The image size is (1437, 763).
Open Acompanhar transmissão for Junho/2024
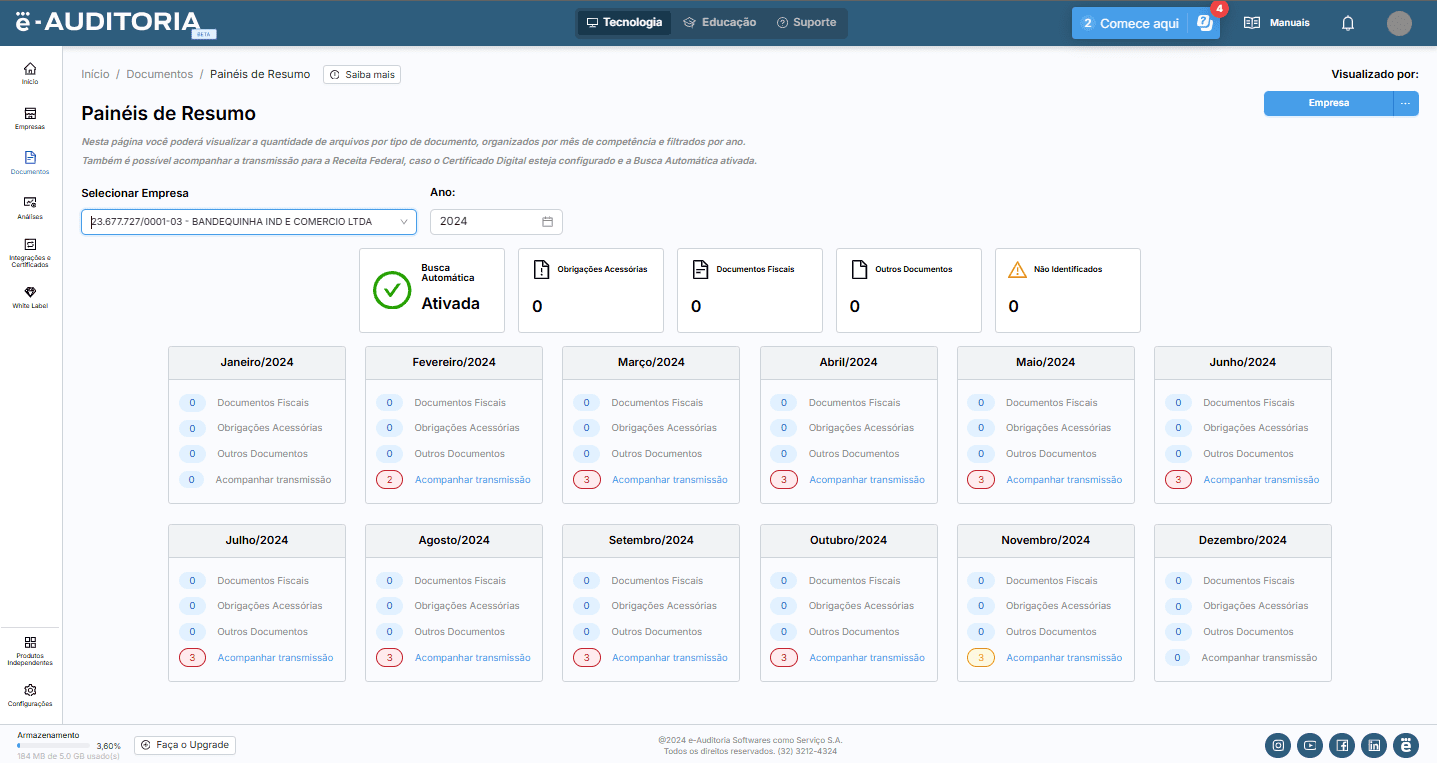(x=1261, y=480)
